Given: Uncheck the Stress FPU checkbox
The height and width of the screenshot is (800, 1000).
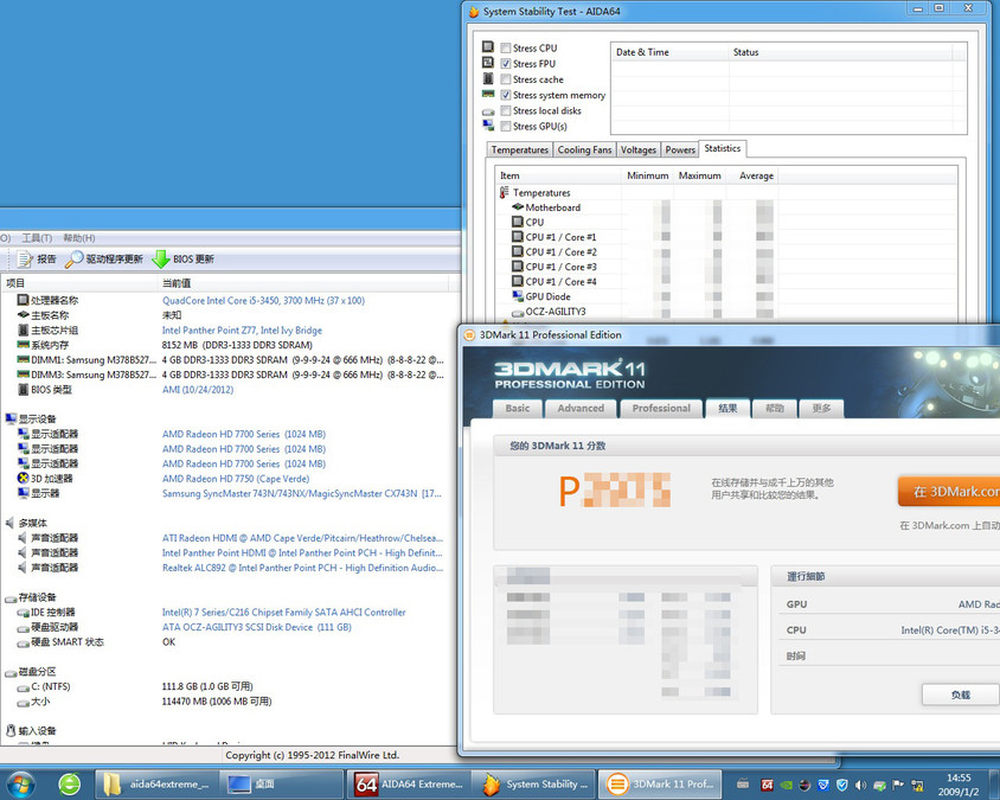Looking at the screenshot, I should pos(506,64).
